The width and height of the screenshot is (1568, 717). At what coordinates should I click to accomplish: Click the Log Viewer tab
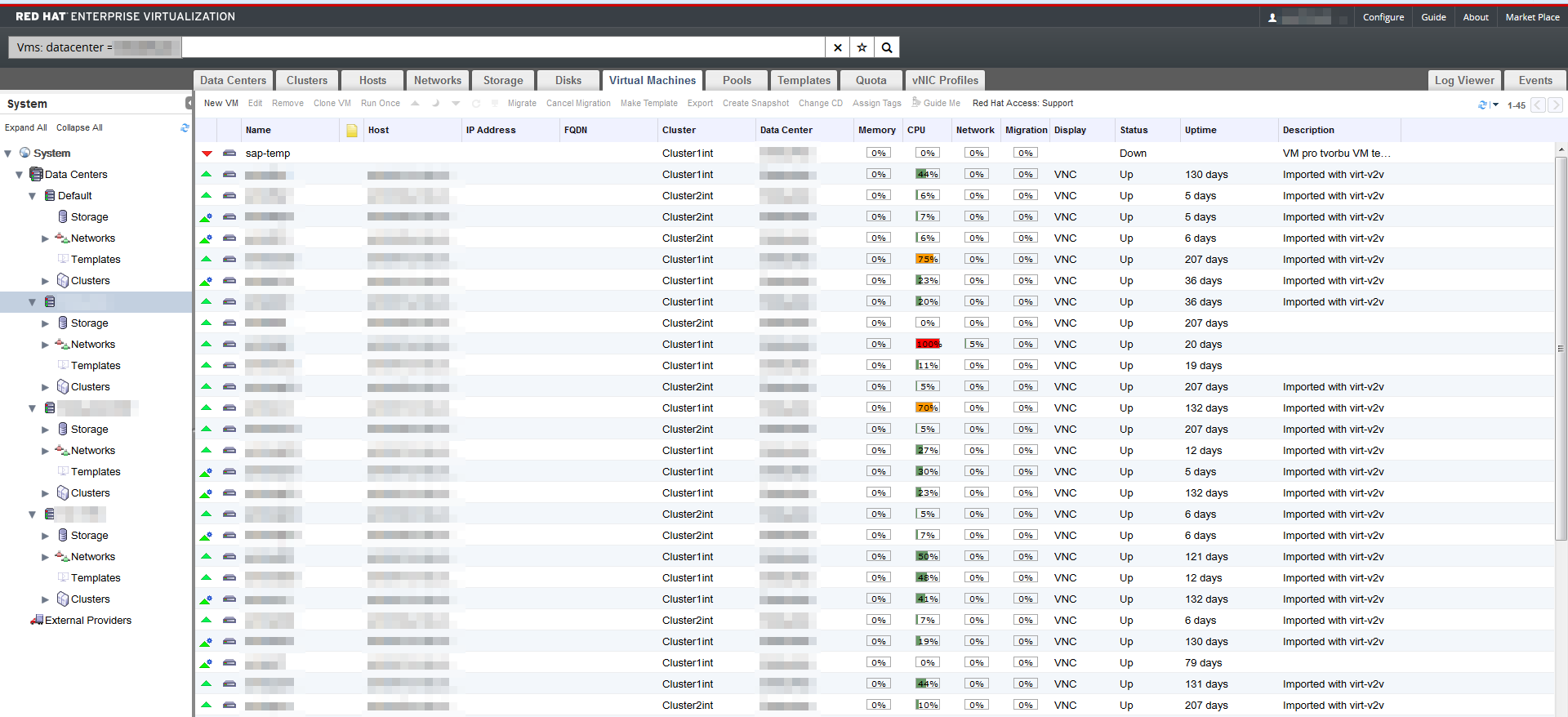(x=1464, y=80)
